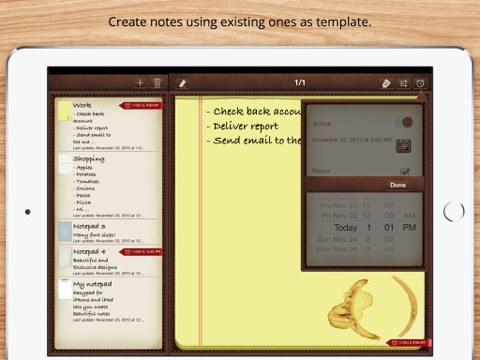Open the tag label icon
The width and height of the screenshot is (480, 360).
386,83
